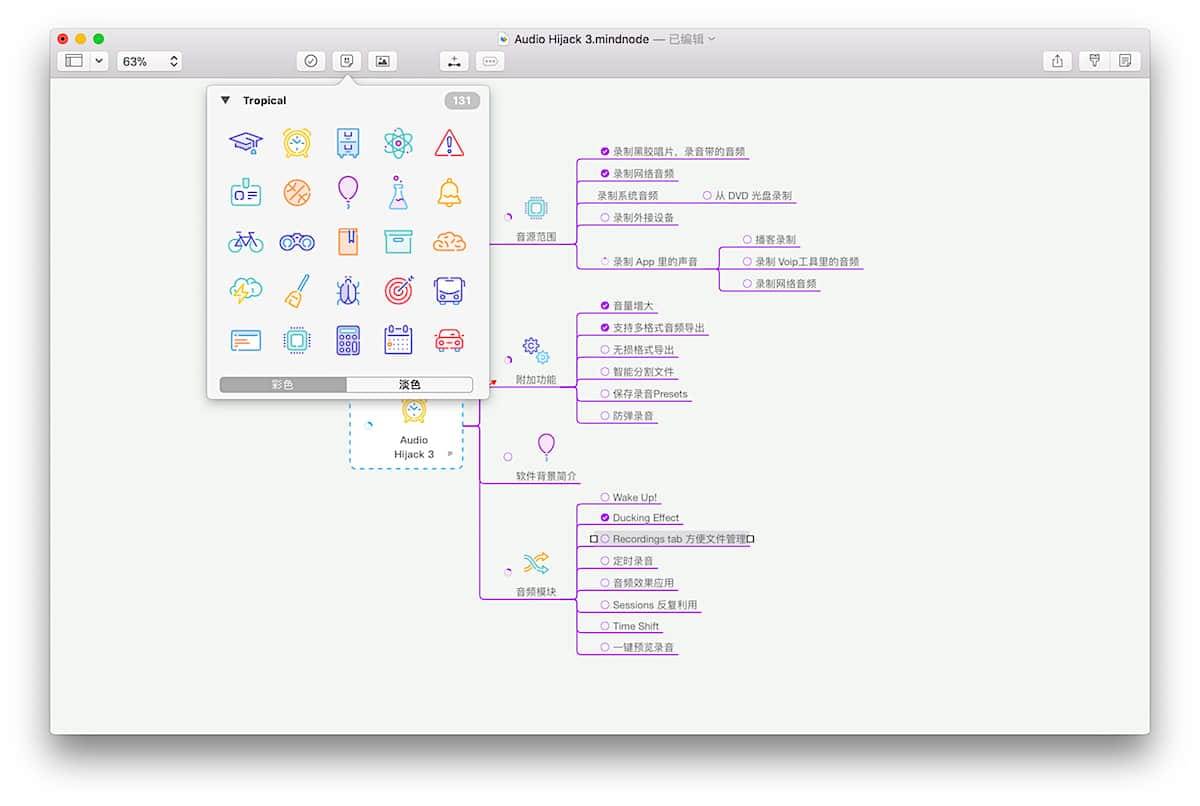Pick the blue bus sticker
This screenshot has height=806, width=1200.
450,290
